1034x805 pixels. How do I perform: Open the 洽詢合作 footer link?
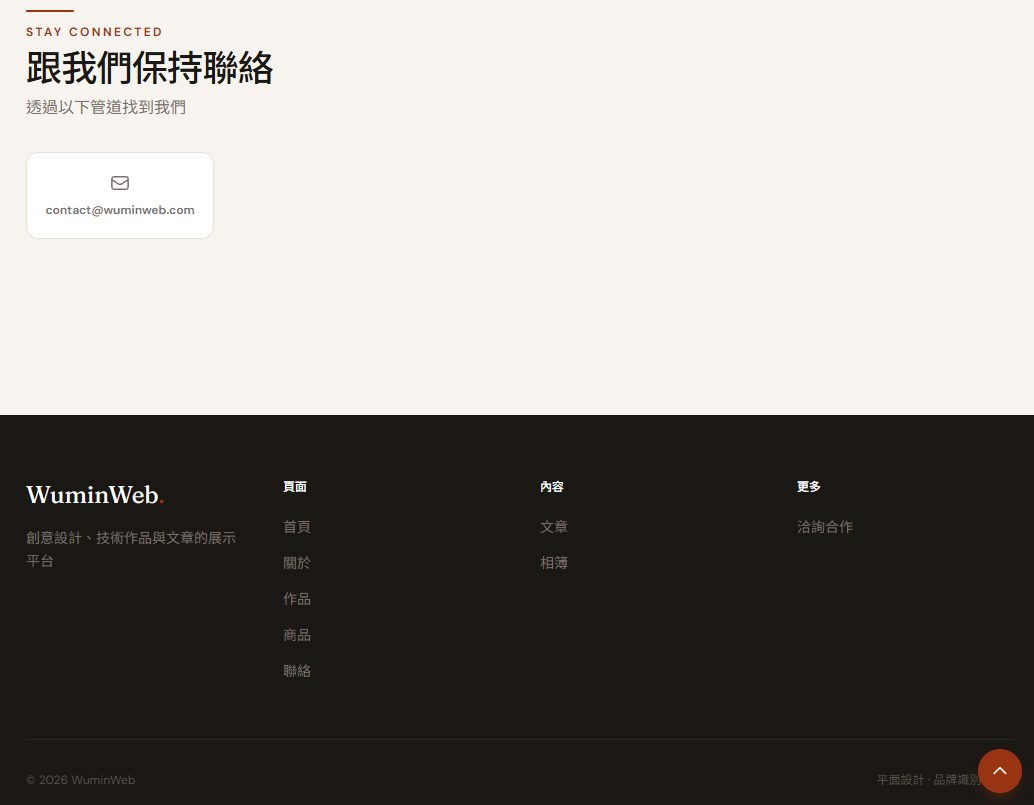[825, 527]
